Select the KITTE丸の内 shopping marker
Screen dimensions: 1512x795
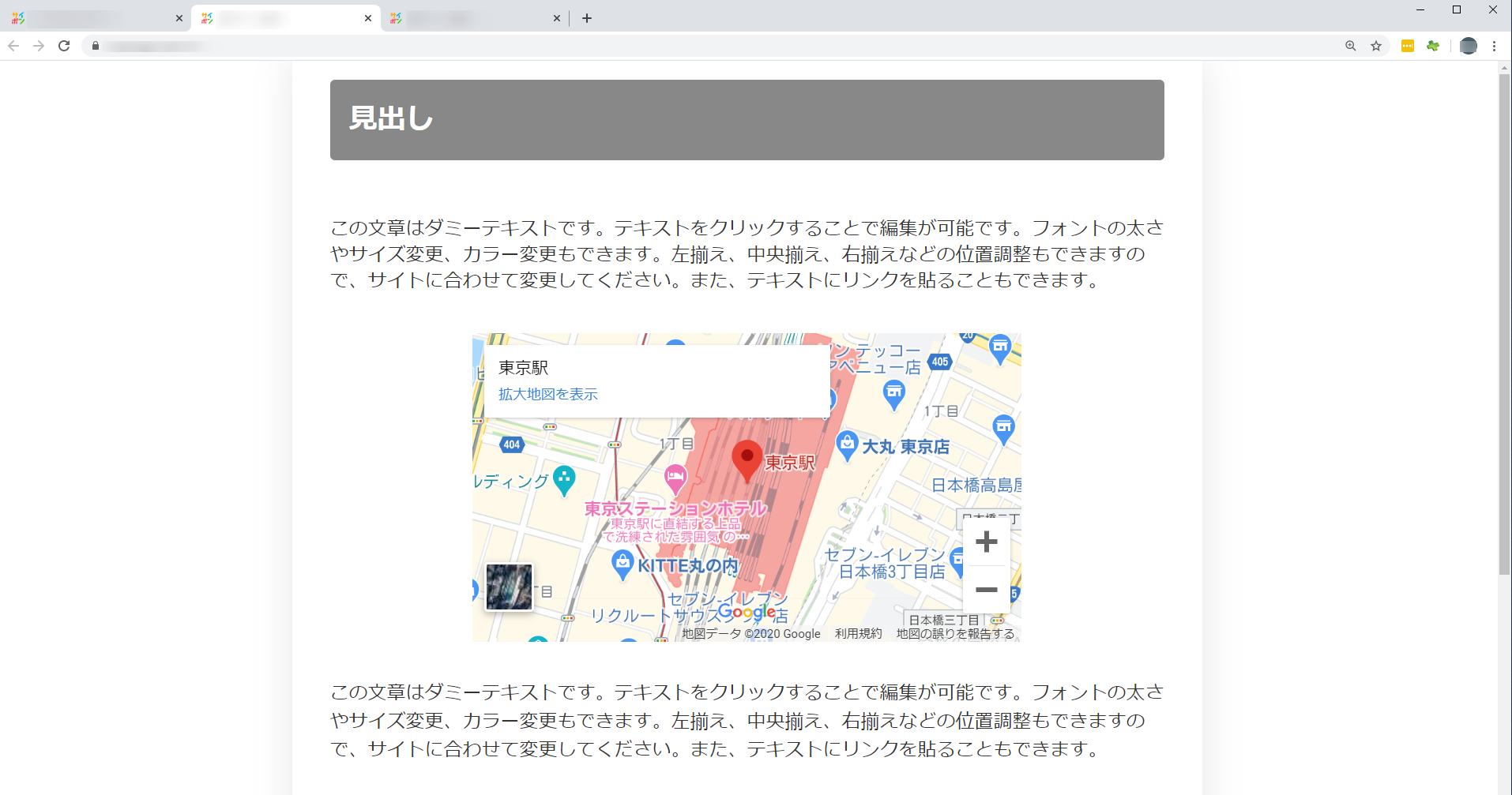coord(623,564)
